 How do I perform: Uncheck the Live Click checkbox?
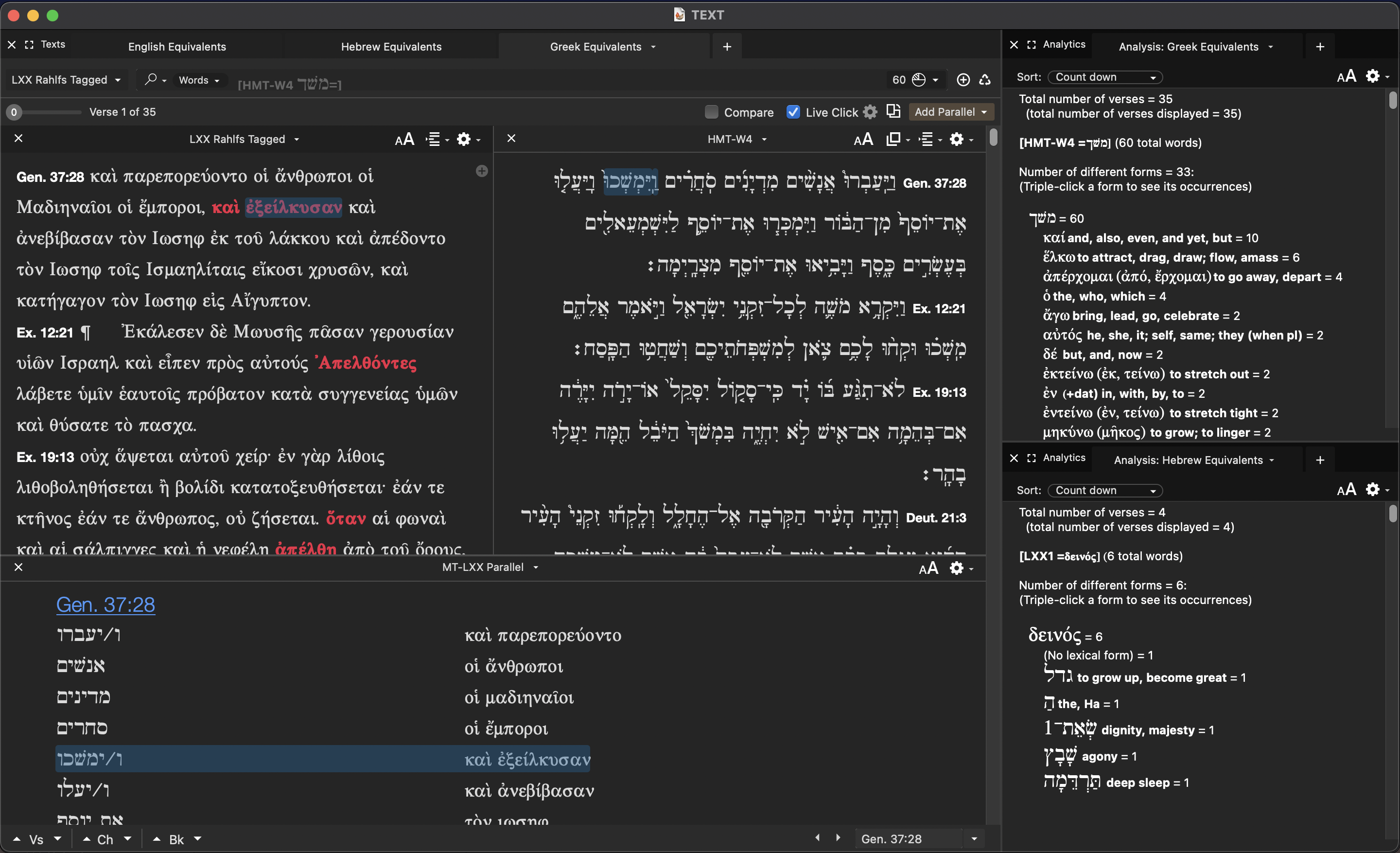pos(793,112)
